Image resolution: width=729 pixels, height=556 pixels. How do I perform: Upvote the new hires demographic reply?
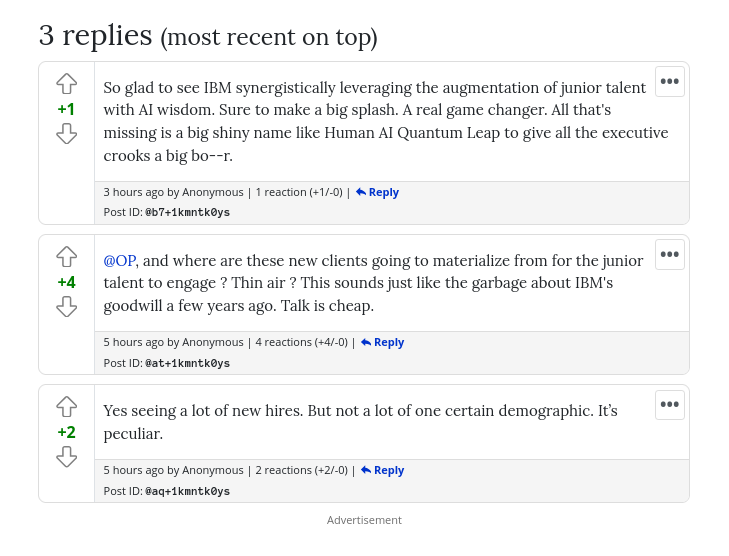[x=67, y=407]
